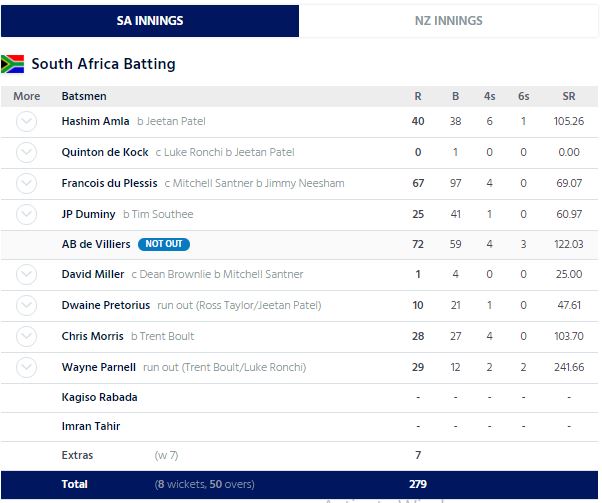The image size is (602, 503).
Task: Expand Quinton de Kock's dismissal details
Action: click(x=27, y=152)
